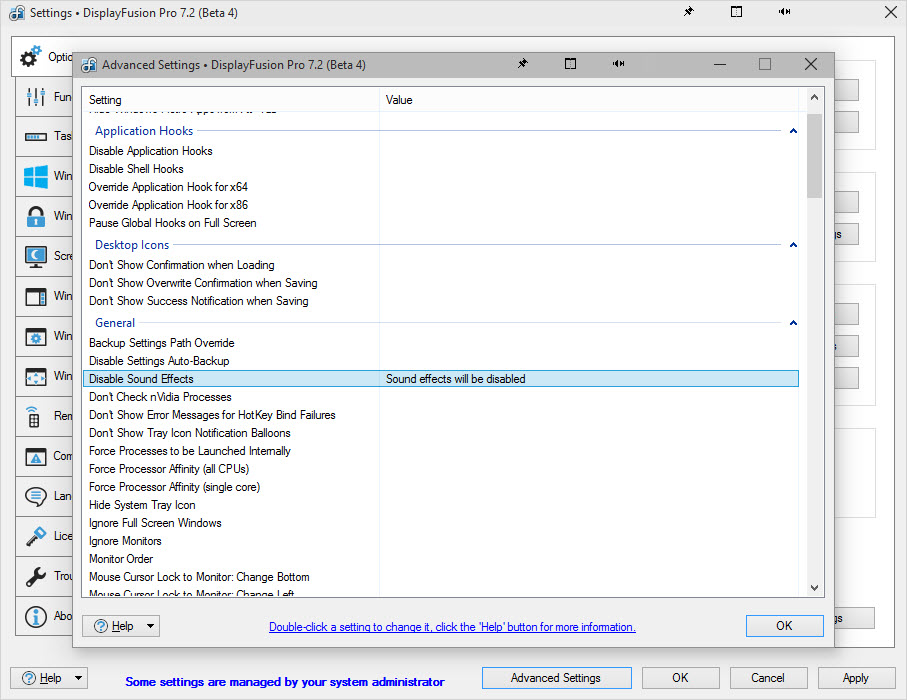Screen dimensions: 907x700
Task: Select Disable Application Hooks row
Action: [441, 151]
